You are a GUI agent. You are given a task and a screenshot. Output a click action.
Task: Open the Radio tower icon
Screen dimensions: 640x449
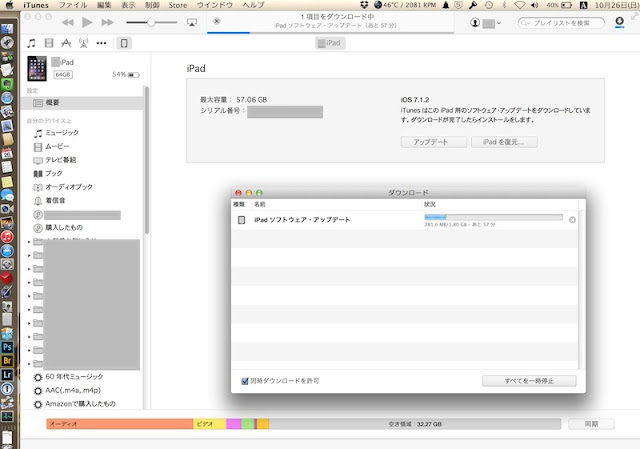pyautogui.click(x=84, y=43)
